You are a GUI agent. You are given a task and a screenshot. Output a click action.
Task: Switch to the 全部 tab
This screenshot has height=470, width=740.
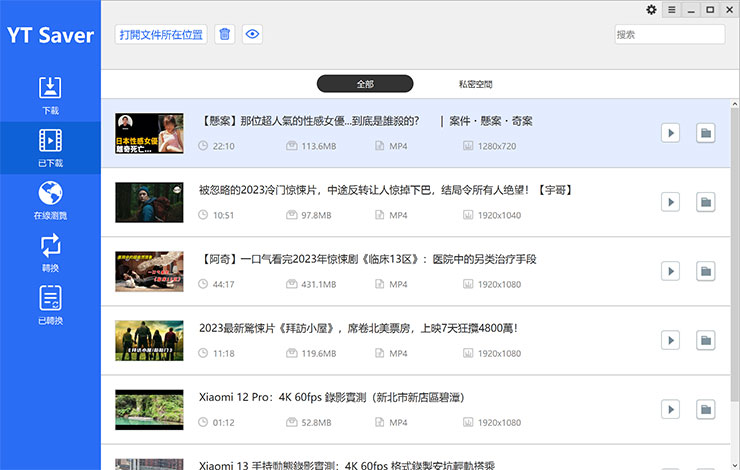click(x=365, y=84)
